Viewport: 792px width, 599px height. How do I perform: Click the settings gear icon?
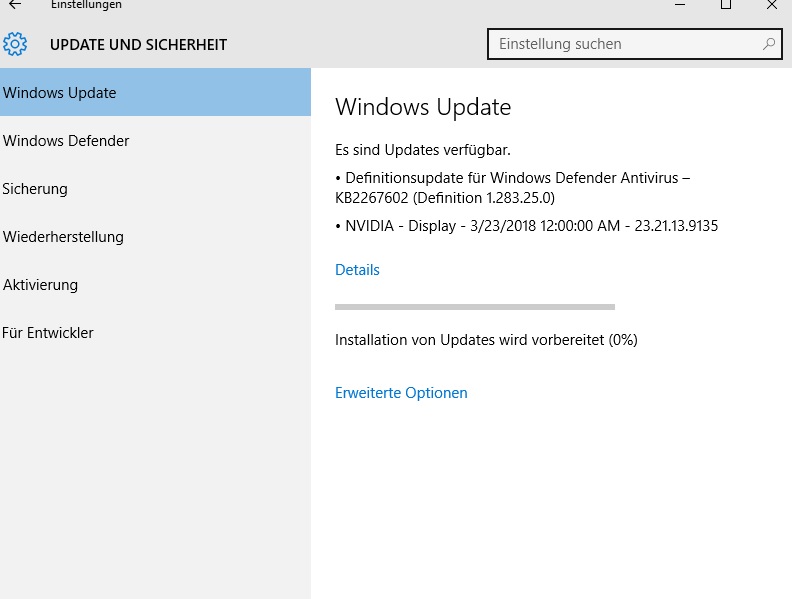[x=15, y=44]
